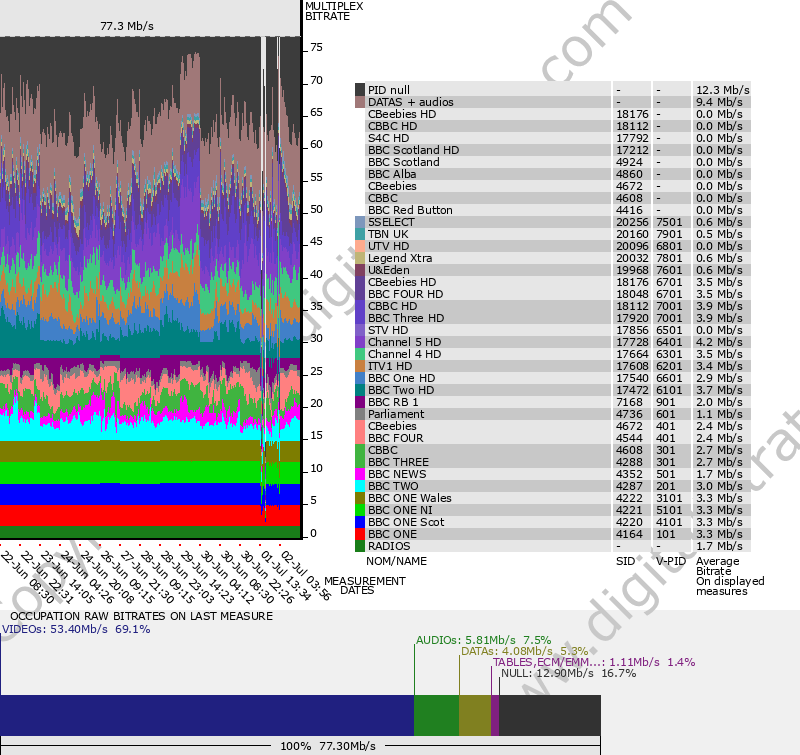
Task: Click the NOM/NAME column header
Action: [x=396, y=561]
